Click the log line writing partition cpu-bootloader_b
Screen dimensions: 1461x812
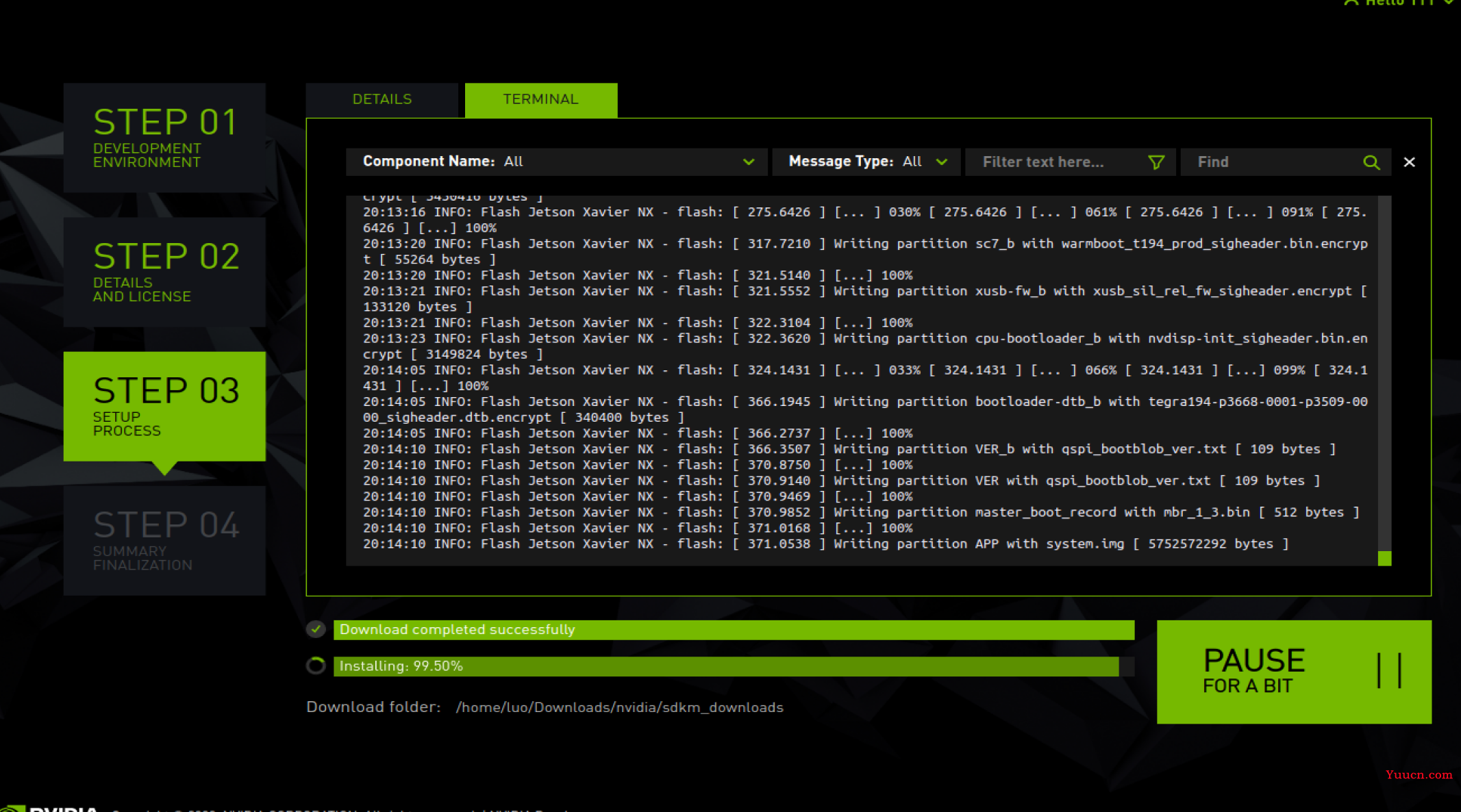pyautogui.click(x=865, y=346)
